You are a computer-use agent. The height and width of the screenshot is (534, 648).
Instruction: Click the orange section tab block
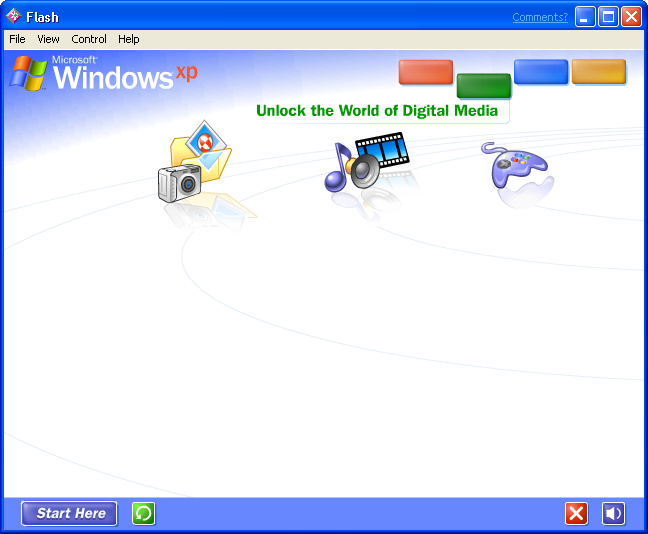599,72
